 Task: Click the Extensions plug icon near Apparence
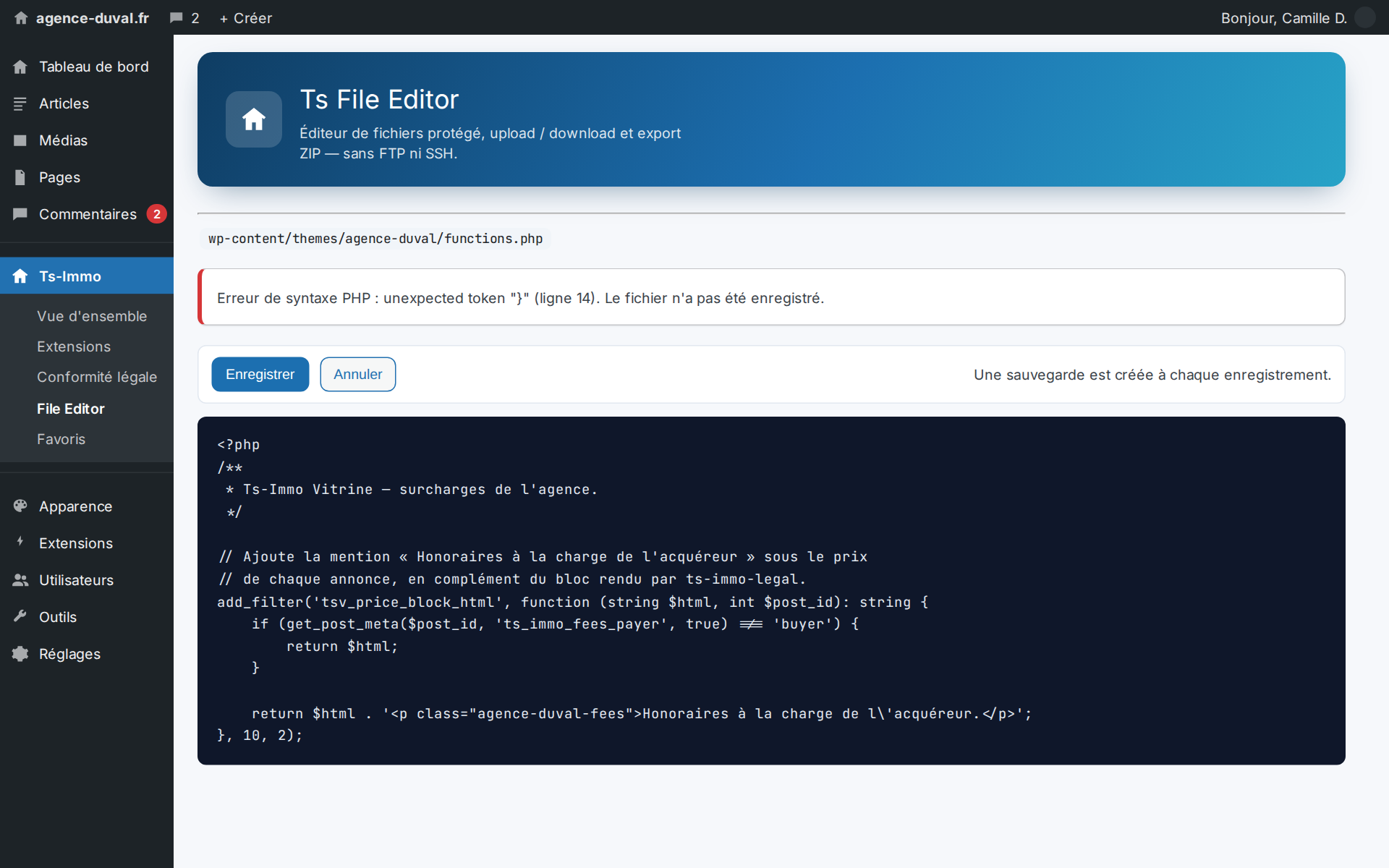tap(20, 542)
